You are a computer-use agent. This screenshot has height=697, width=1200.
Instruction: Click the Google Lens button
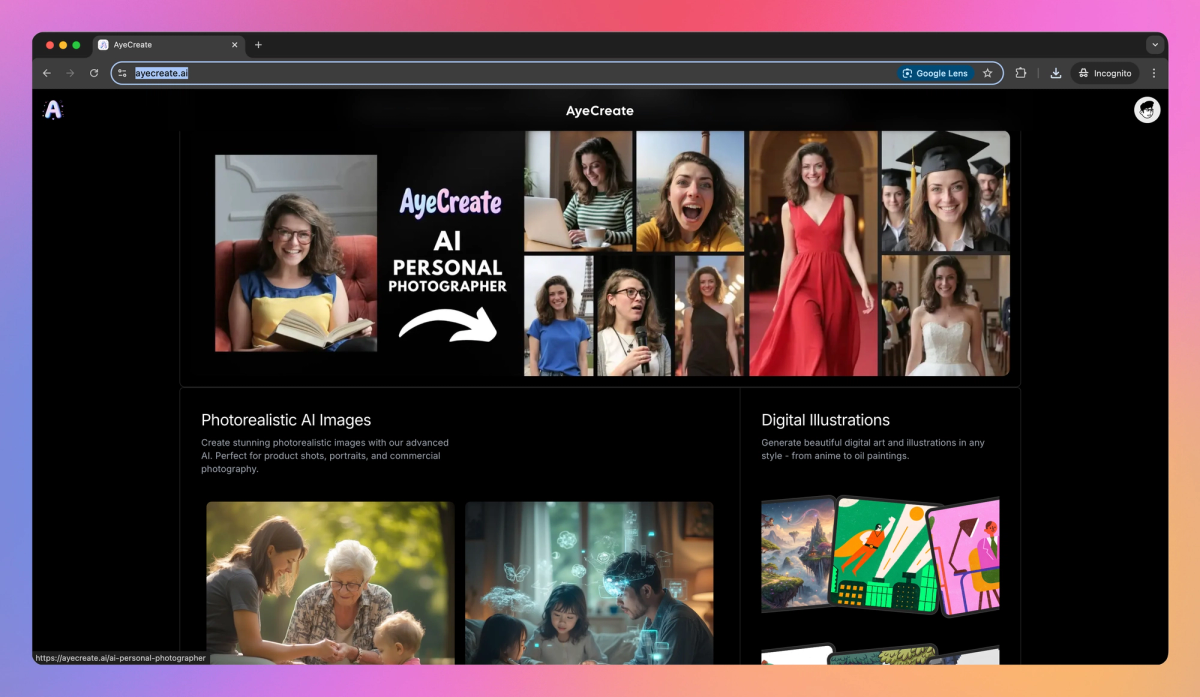click(935, 73)
